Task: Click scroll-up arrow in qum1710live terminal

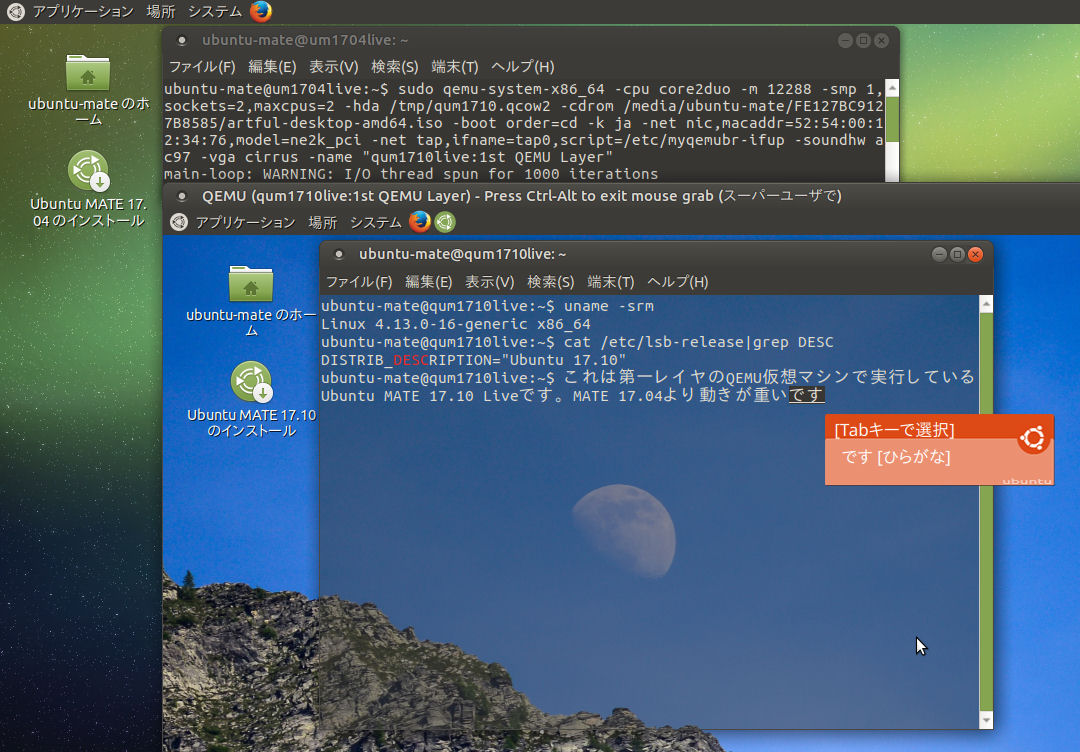Action: click(x=986, y=304)
